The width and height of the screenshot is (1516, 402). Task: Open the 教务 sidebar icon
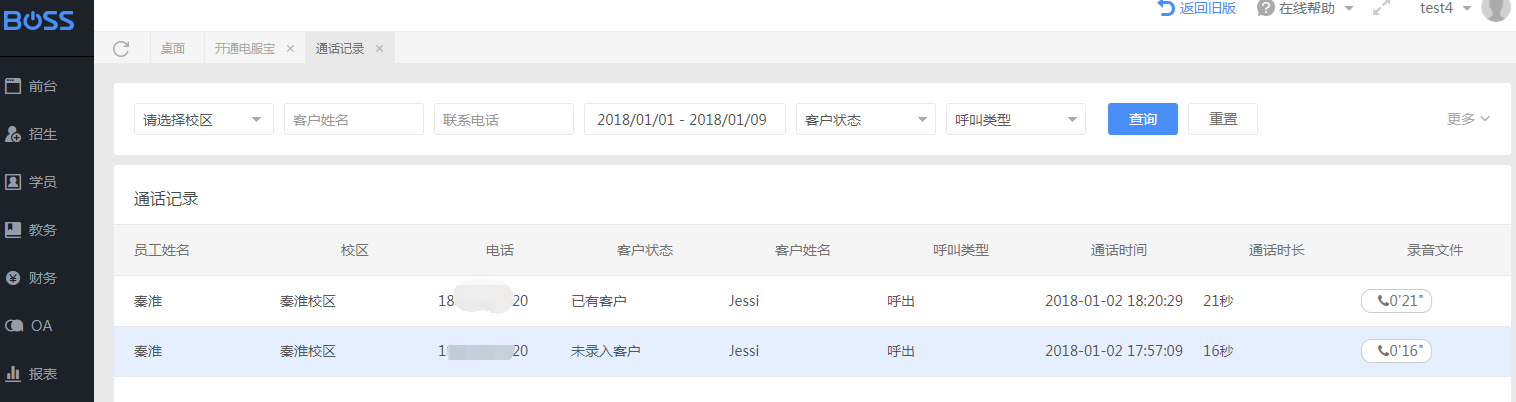(x=13, y=230)
